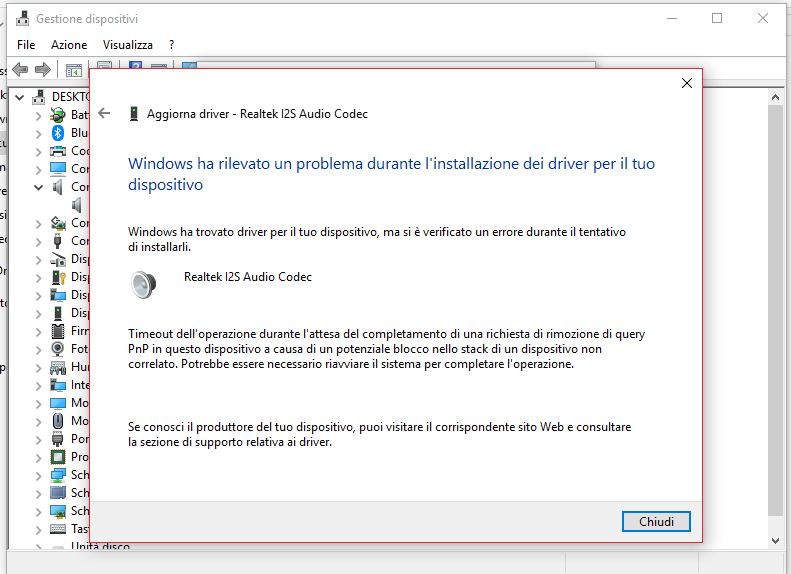Select the webcam icon of the Fot row
This screenshot has height=574, width=791.
tap(58, 349)
